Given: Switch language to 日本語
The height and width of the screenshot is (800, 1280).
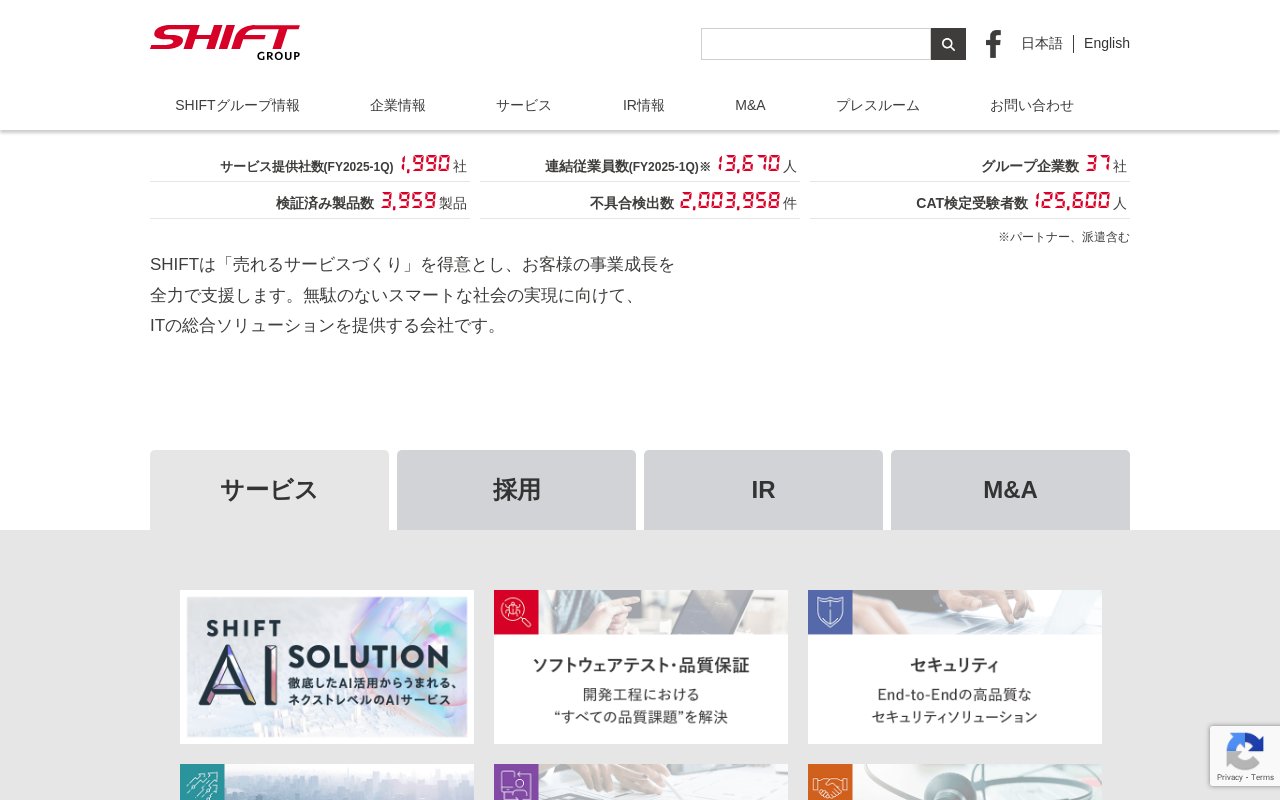Looking at the screenshot, I should click(x=1042, y=44).
